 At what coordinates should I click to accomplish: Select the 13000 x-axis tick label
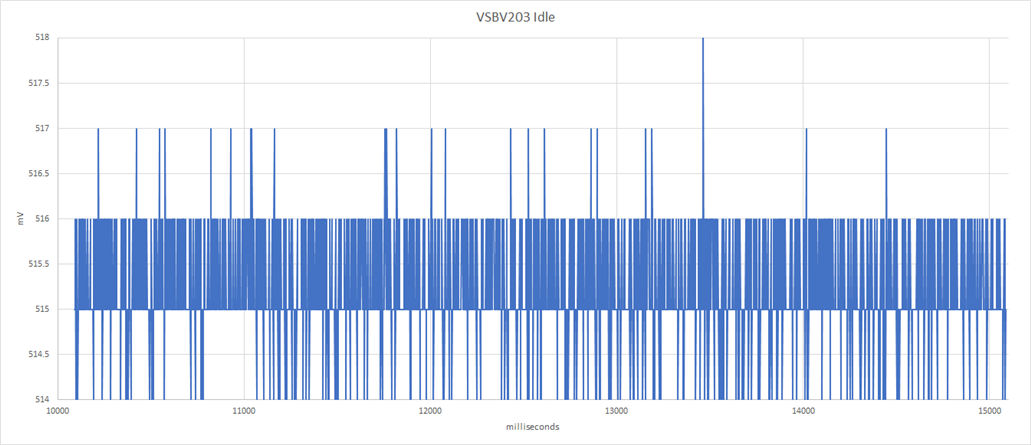tap(617, 411)
